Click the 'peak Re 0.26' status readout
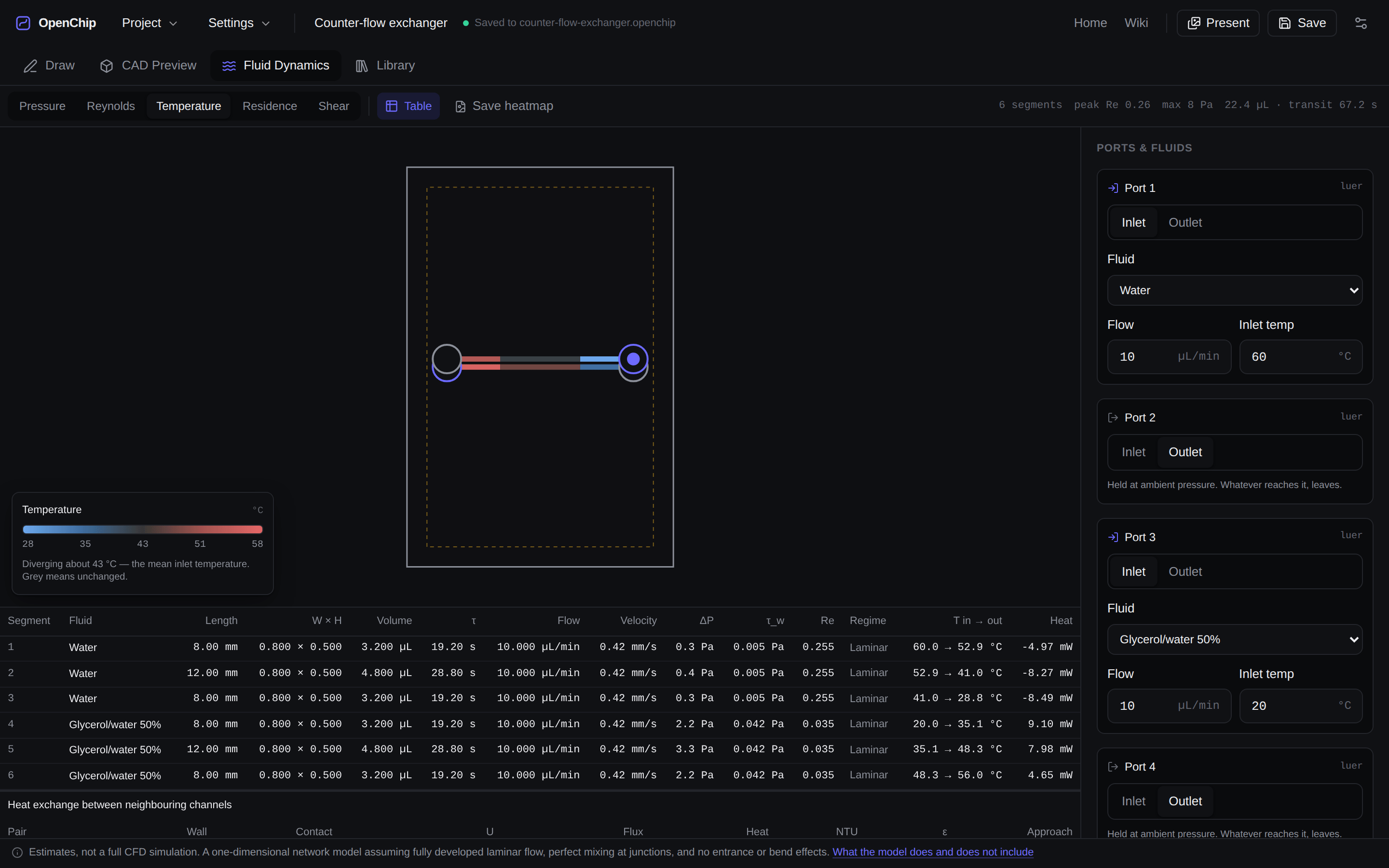 click(1112, 105)
